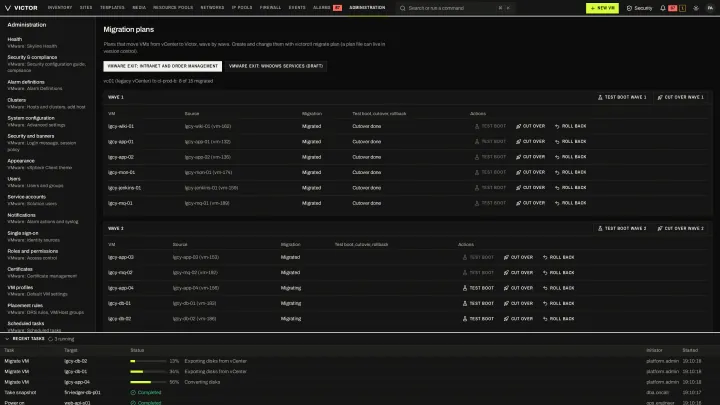Test boot lgcy-app-04
This screenshot has height=405, width=720.
coord(478,288)
